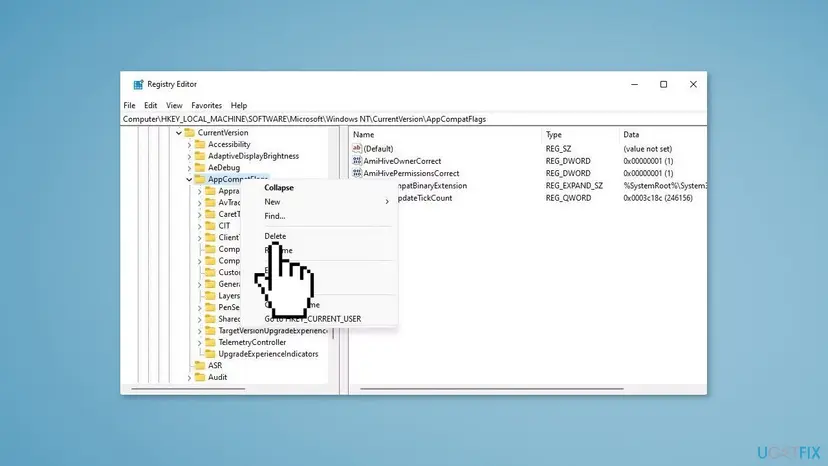Click the Layers folder icon

(210, 296)
